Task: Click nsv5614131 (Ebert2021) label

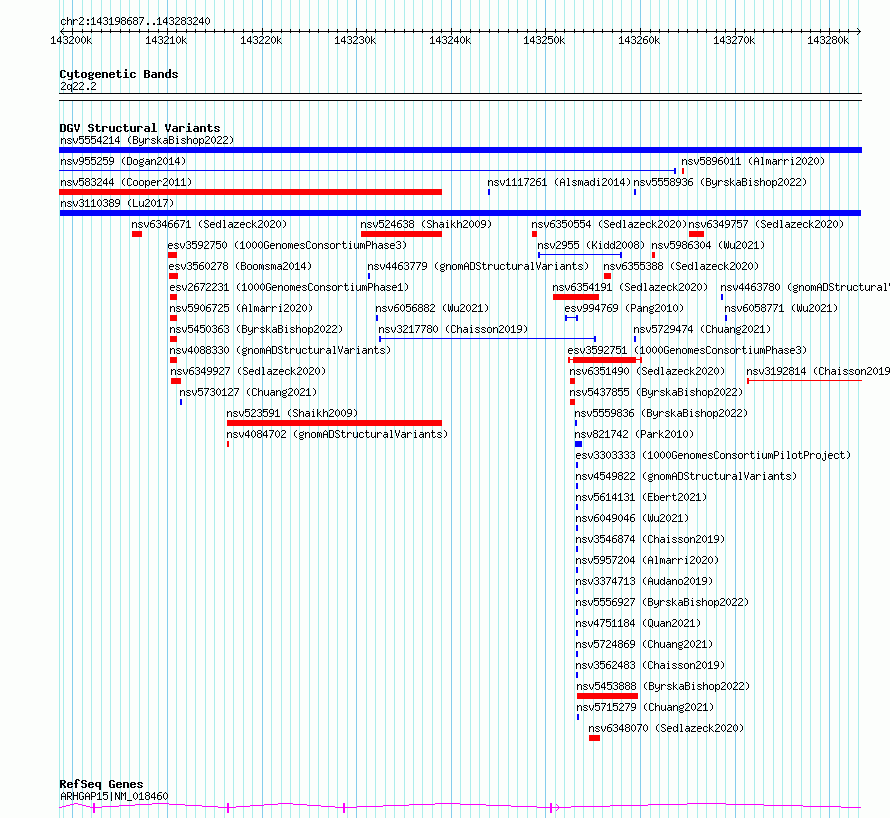Action: [641, 497]
